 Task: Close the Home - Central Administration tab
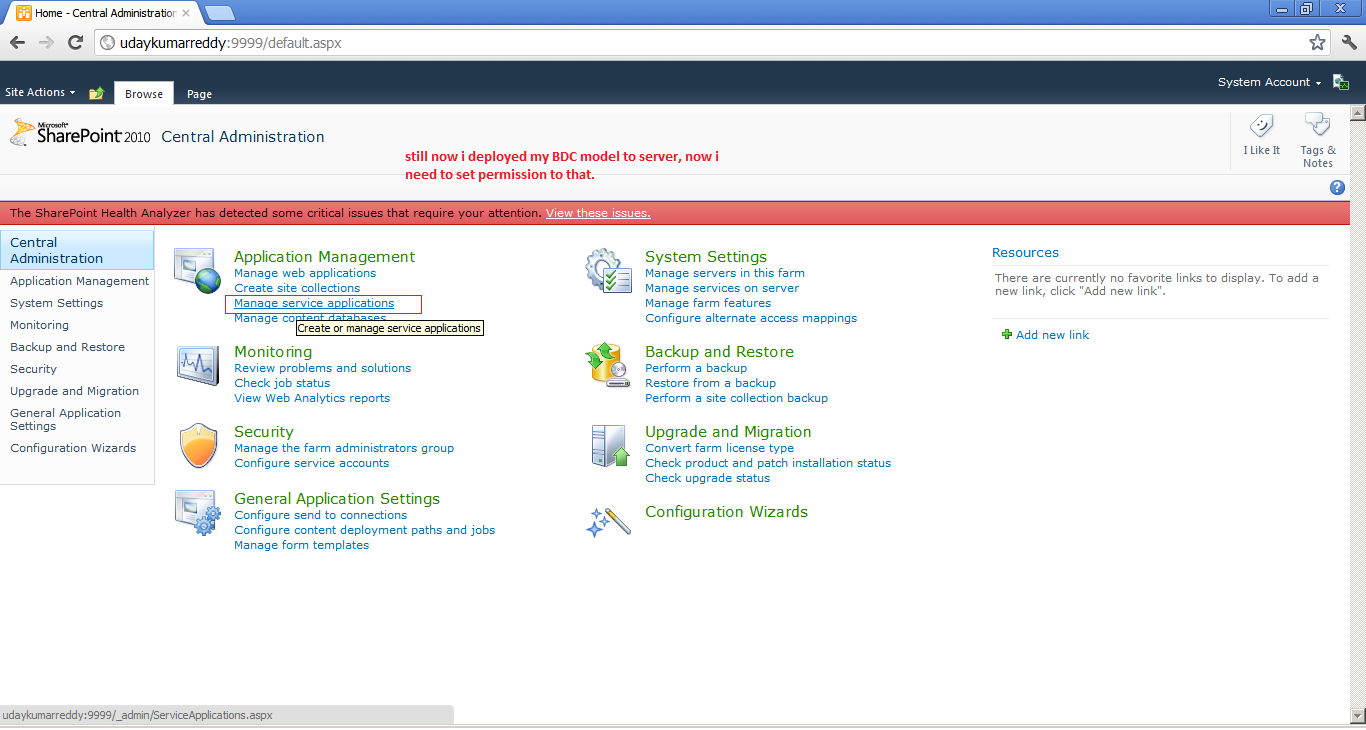point(186,13)
